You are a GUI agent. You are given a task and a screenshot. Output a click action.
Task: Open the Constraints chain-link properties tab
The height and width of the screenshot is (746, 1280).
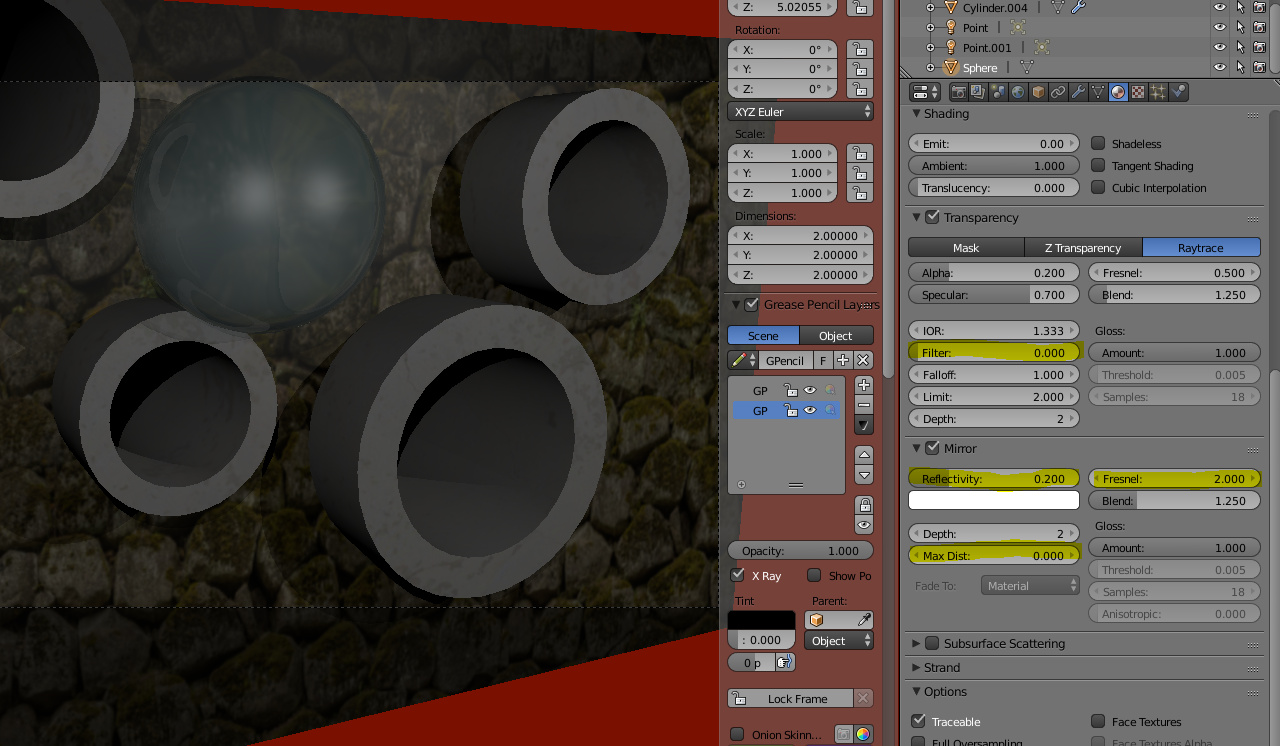[1058, 92]
